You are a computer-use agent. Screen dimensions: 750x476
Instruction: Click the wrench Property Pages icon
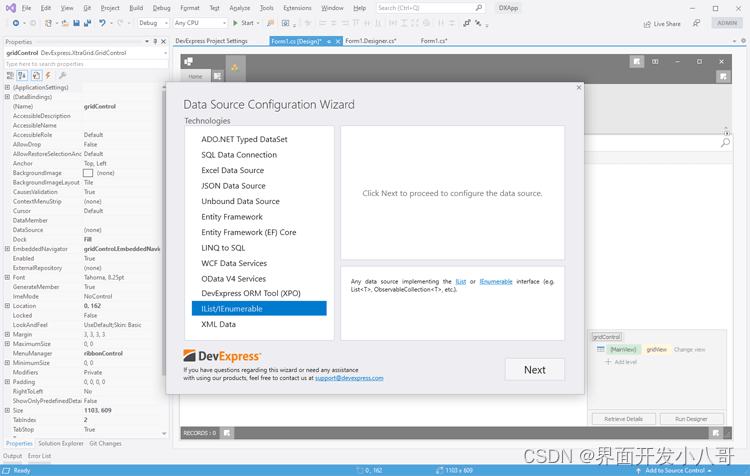point(62,76)
